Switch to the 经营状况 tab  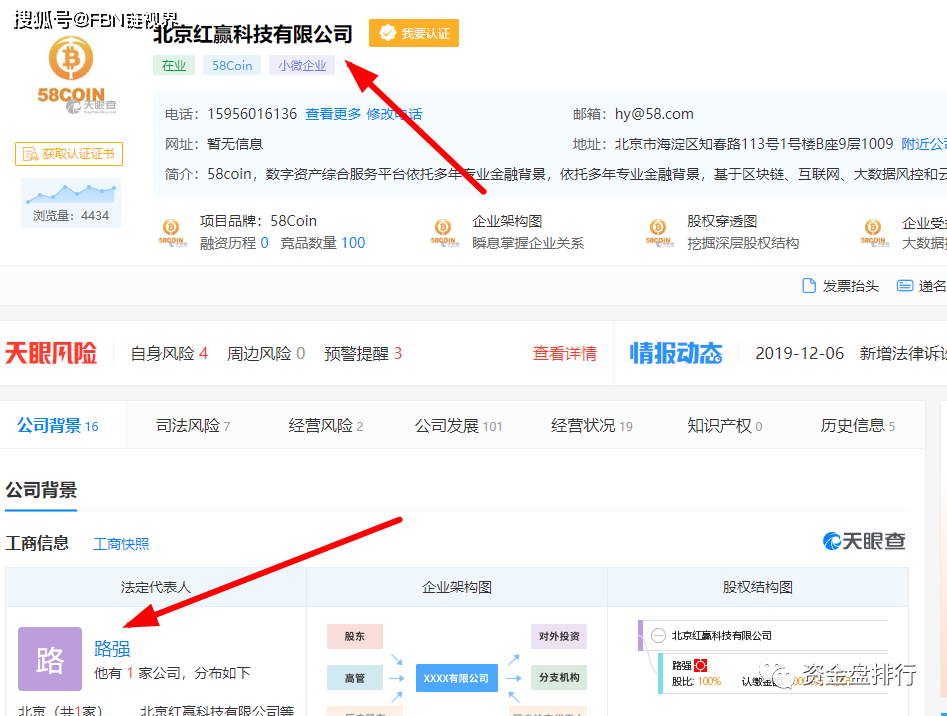tap(591, 426)
